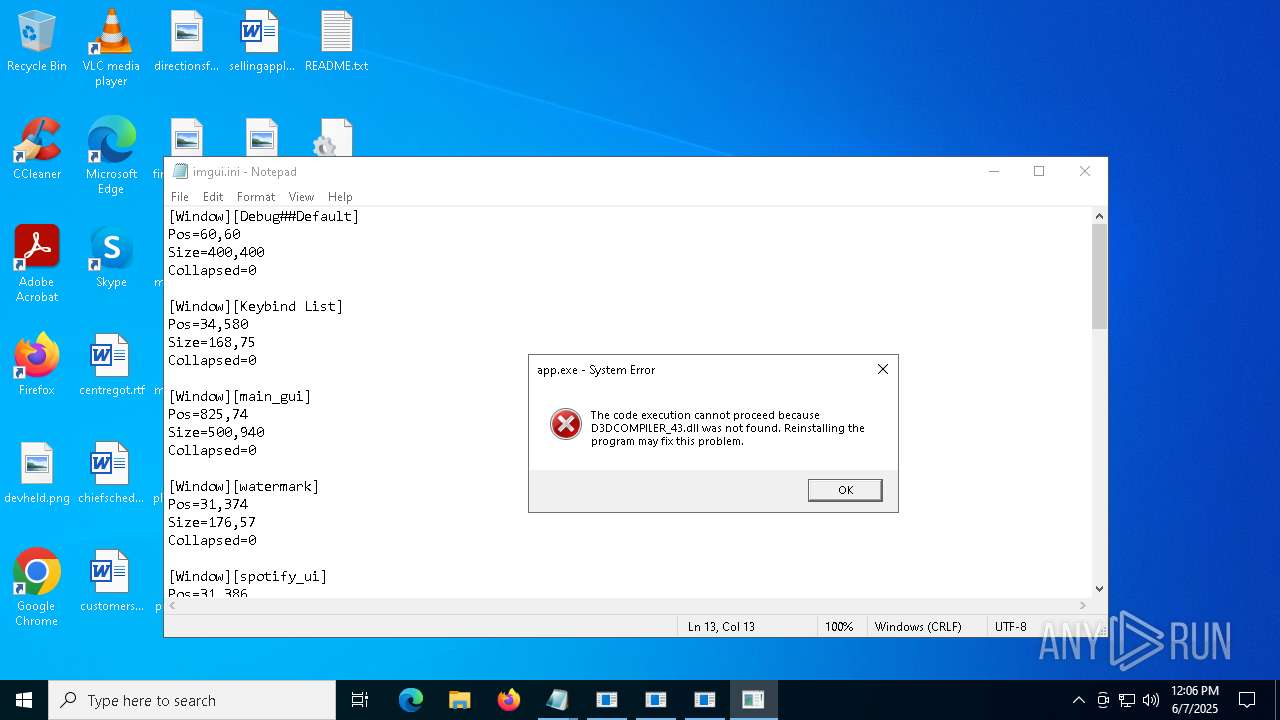The height and width of the screenshot is (720, 1280).
Task: Launch Edge from the taskbar
Action: click(x=411, y=700)
